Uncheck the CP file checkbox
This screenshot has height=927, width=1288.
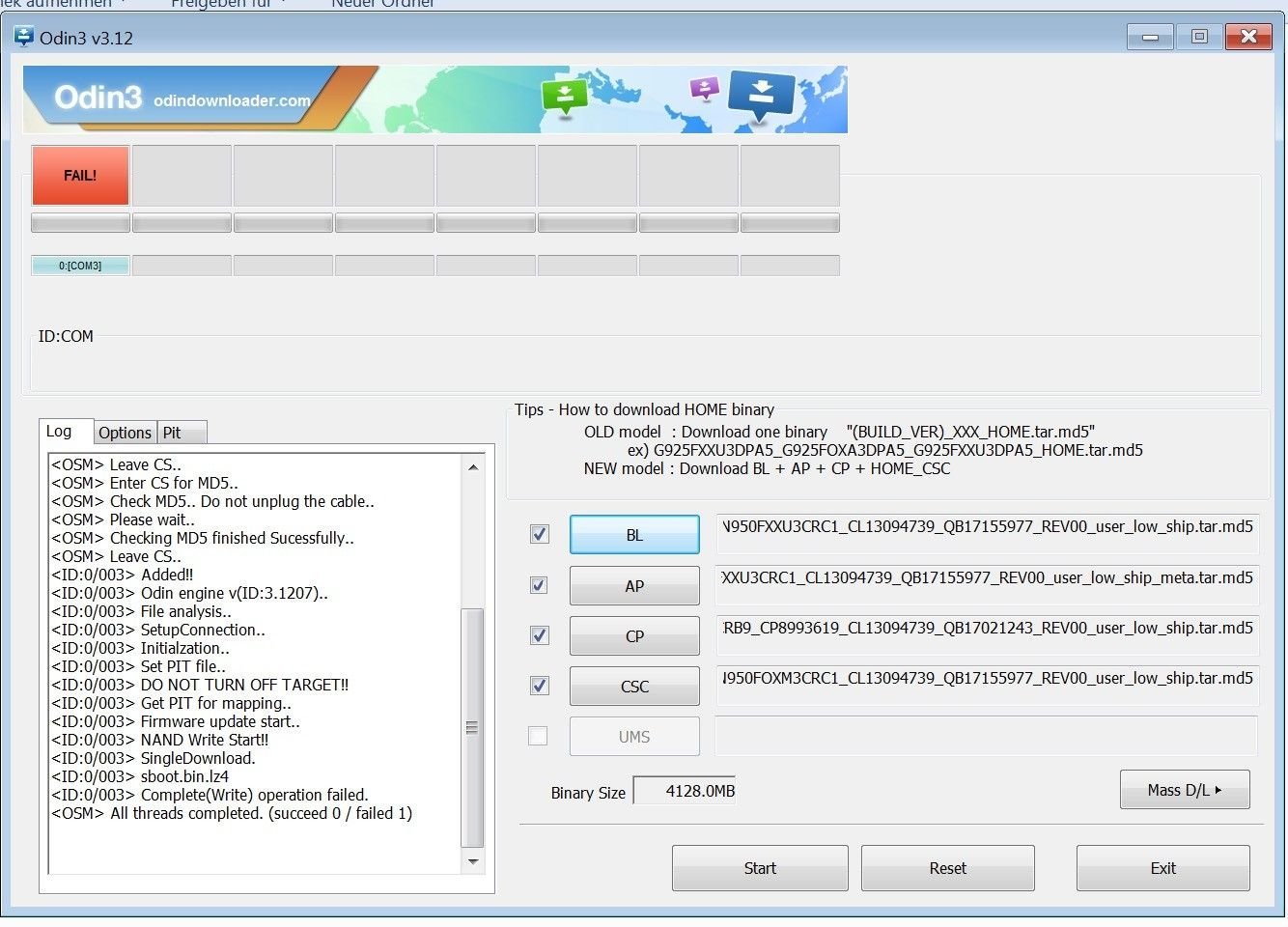(x=539, y=635)
